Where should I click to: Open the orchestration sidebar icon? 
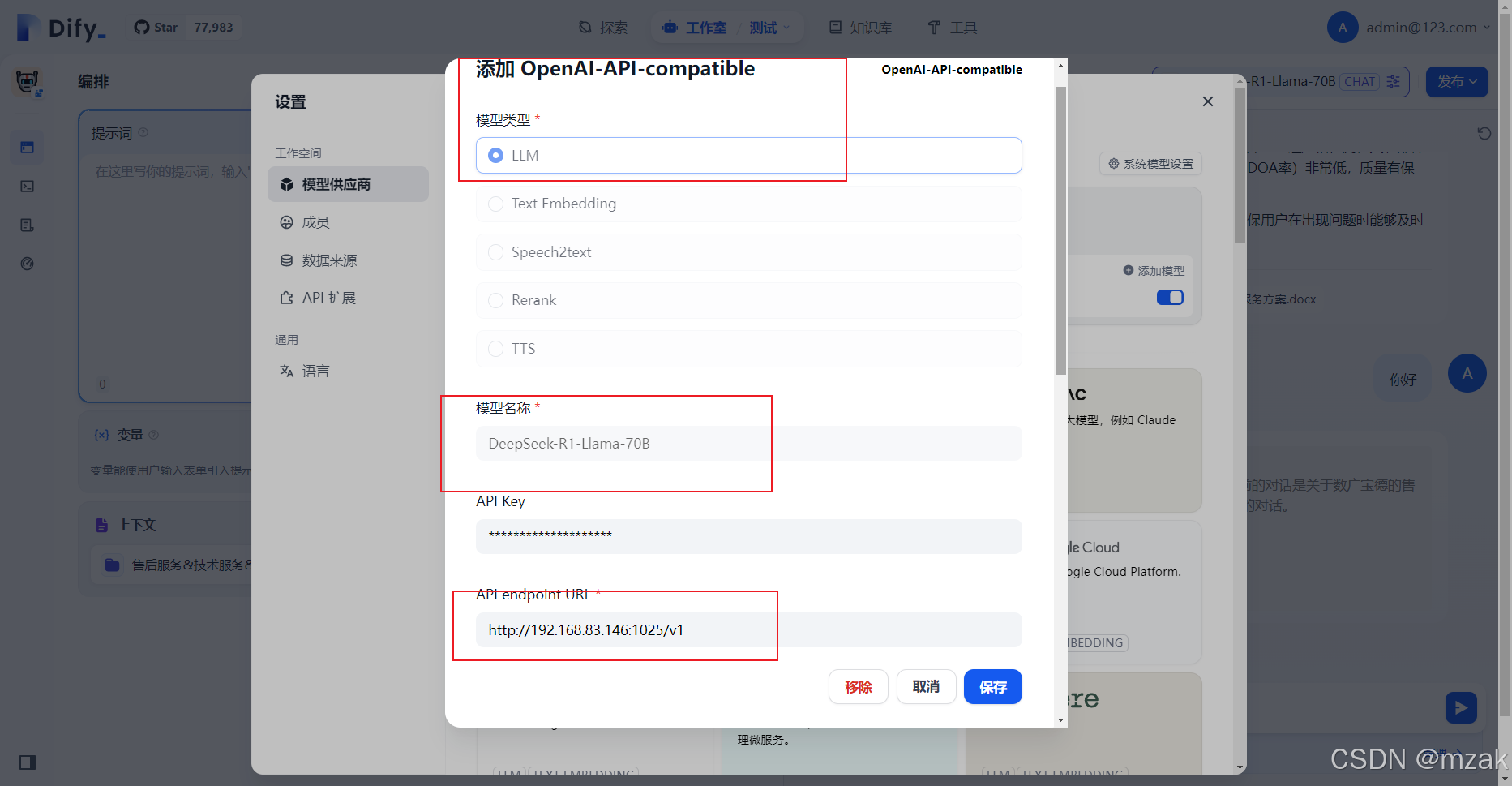click(27, 148)
